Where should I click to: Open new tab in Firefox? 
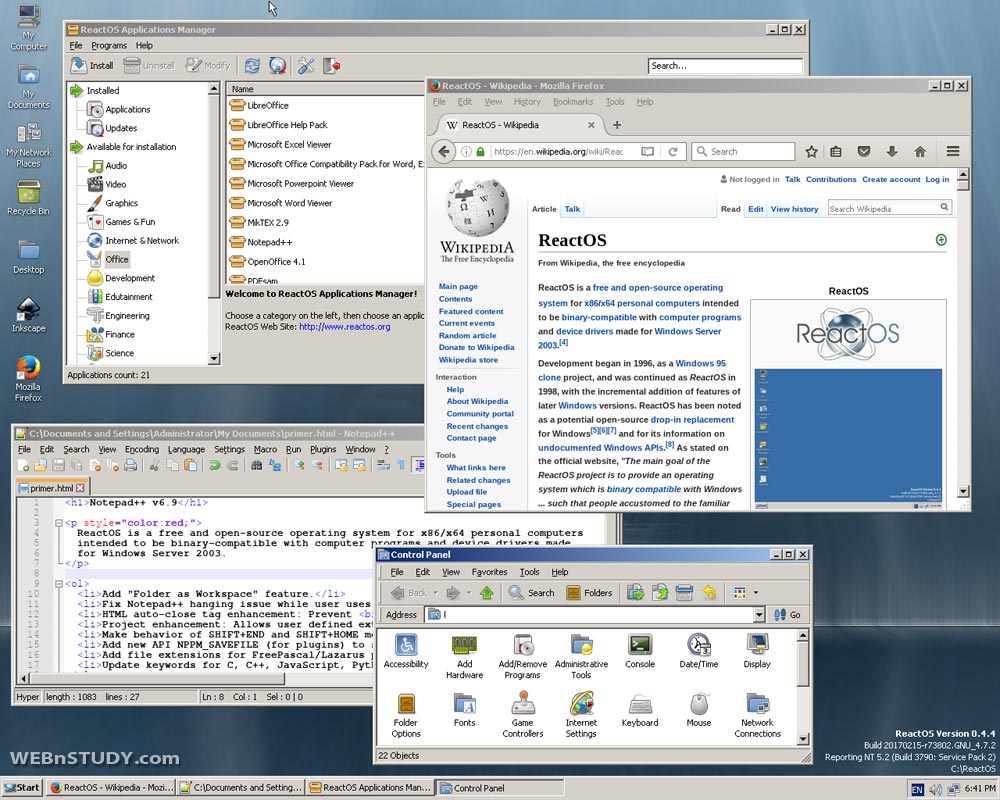(617, 125)
